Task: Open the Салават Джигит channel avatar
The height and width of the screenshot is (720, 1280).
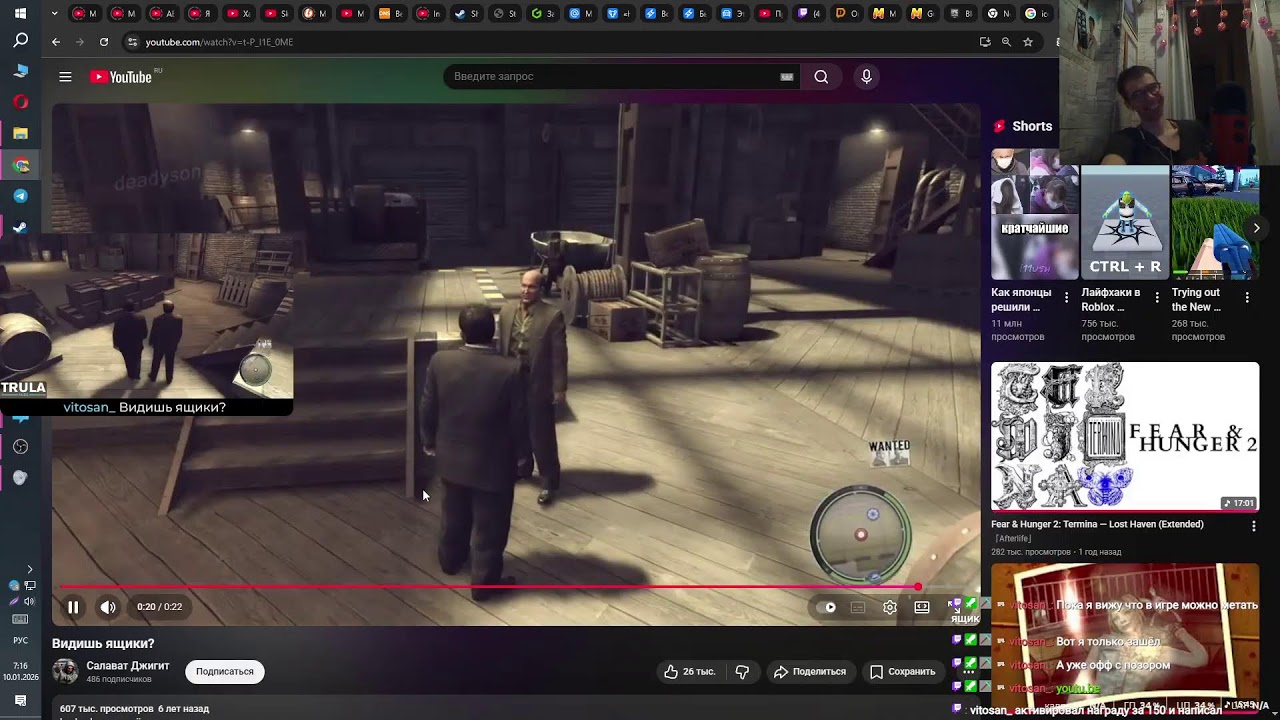Action: click(65, 671)
